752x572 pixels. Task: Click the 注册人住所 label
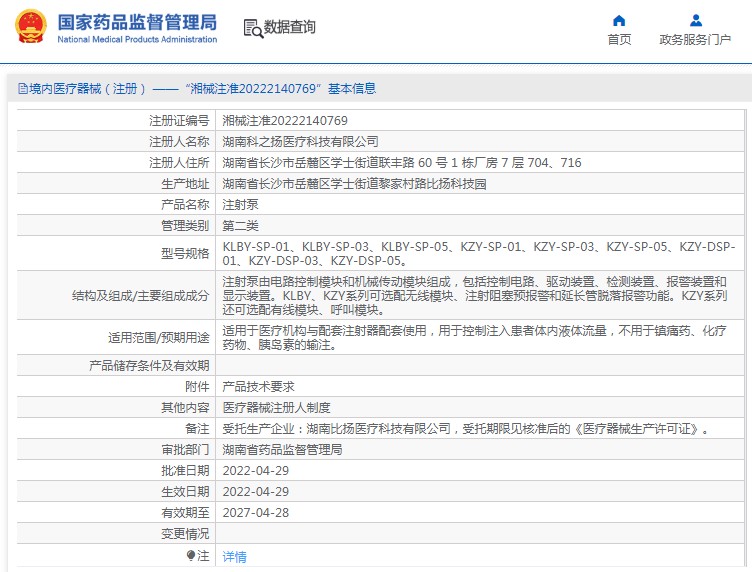(179, 163)
